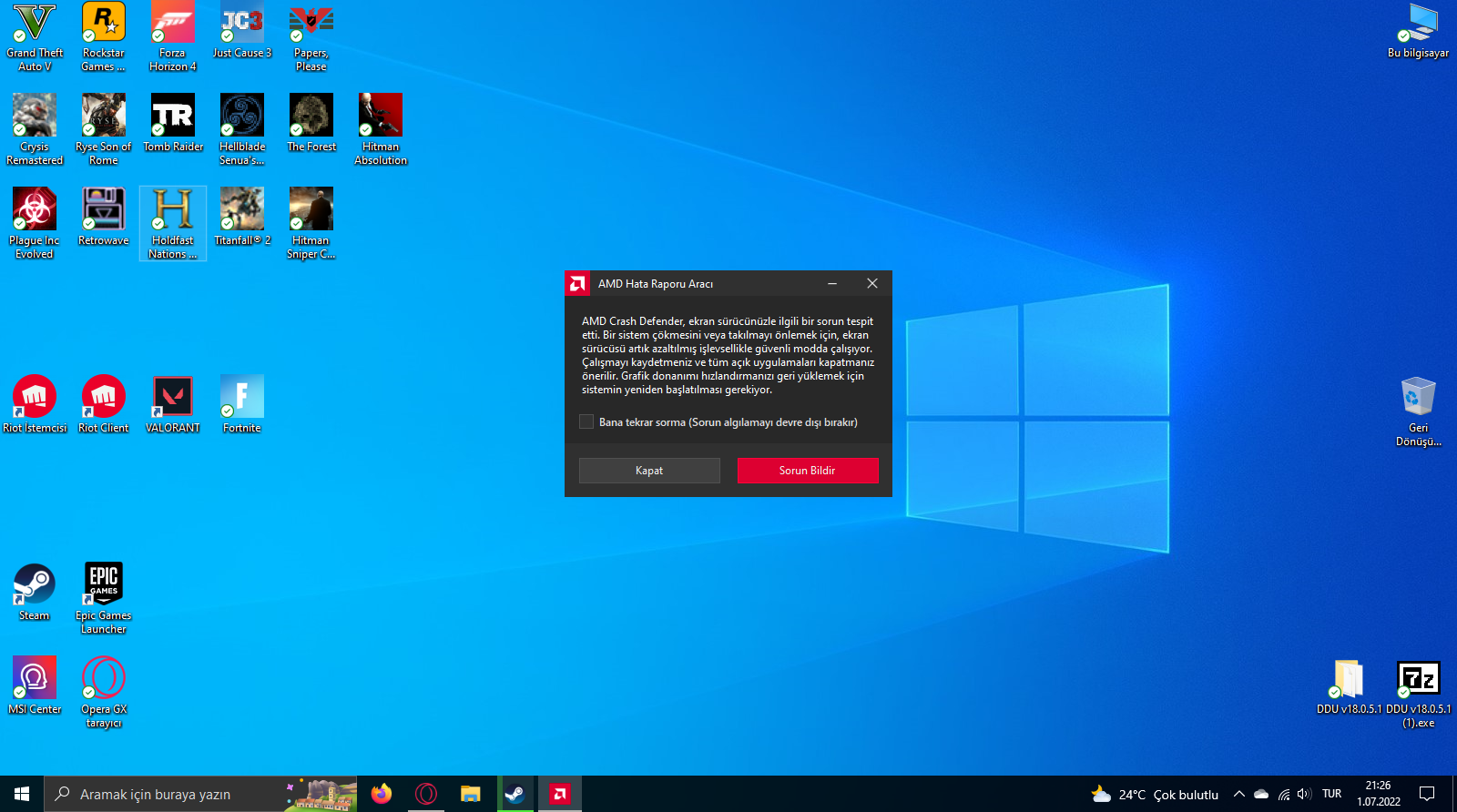Viewport: 1457px width, 812px height.
Task: Select the Titanfall 2 icon
Action: (x=242, y=218)
